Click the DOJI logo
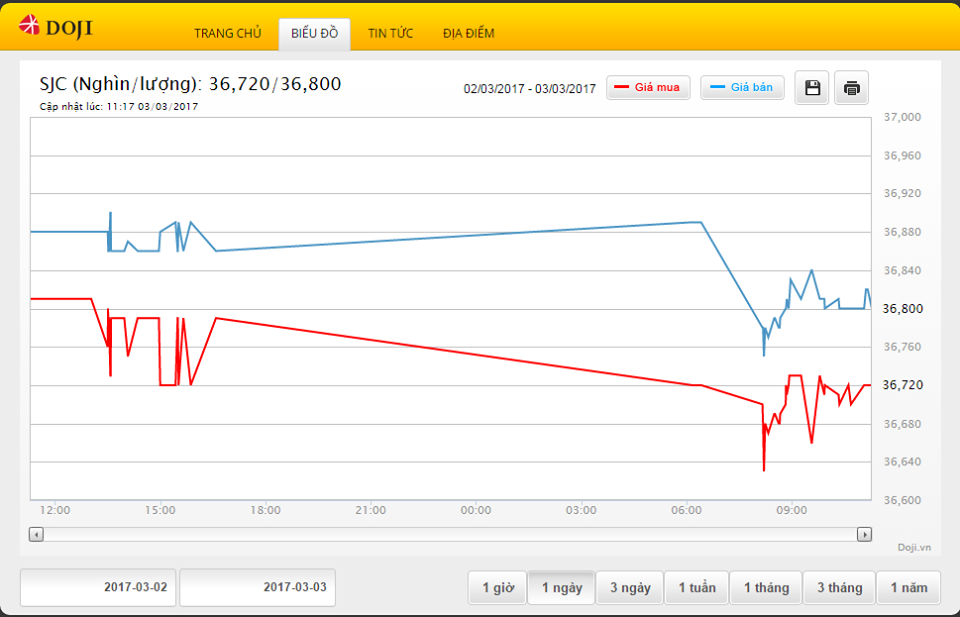 coord(56,27)
